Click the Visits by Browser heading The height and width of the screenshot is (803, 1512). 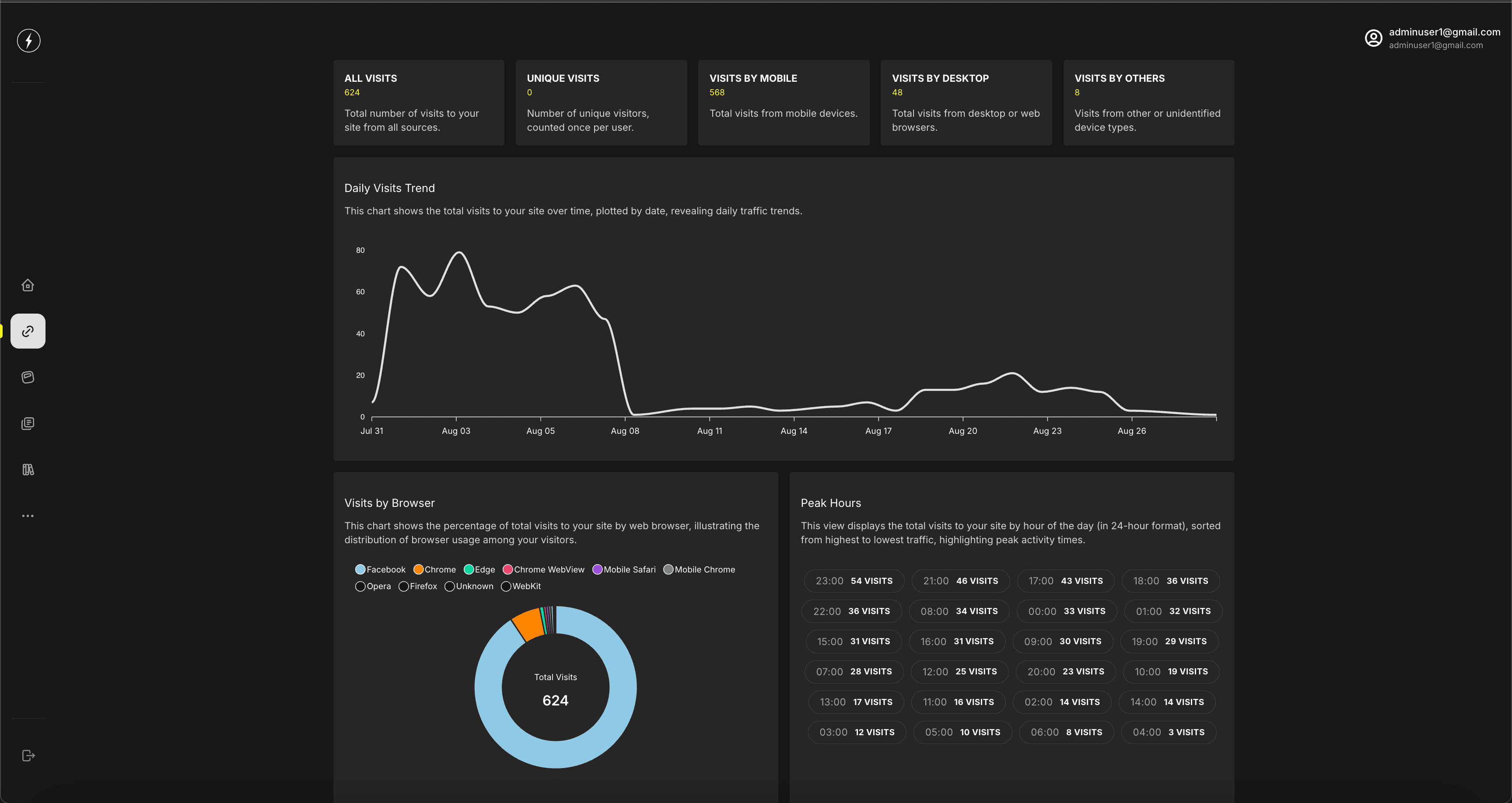pyautogui.click(x=390, y=503)
